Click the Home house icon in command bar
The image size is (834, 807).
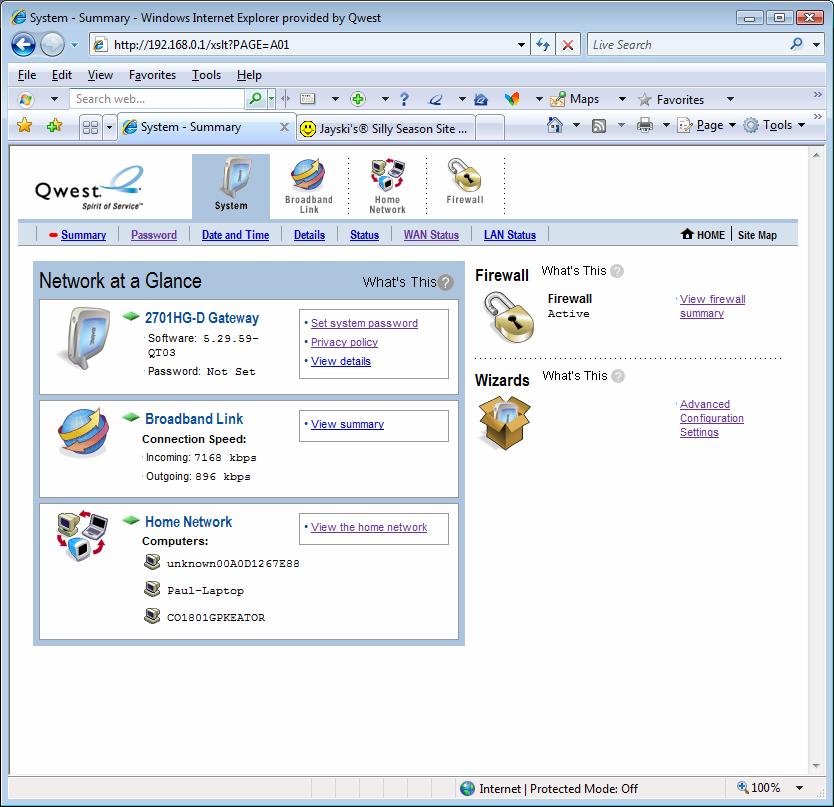point(554,125)
